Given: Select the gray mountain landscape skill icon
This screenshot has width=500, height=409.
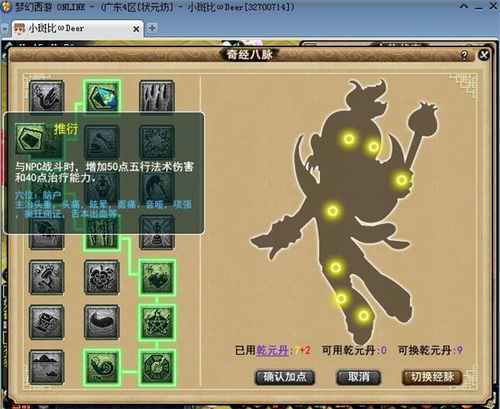Looking at the screenshot, I should (x=46, y=367).
